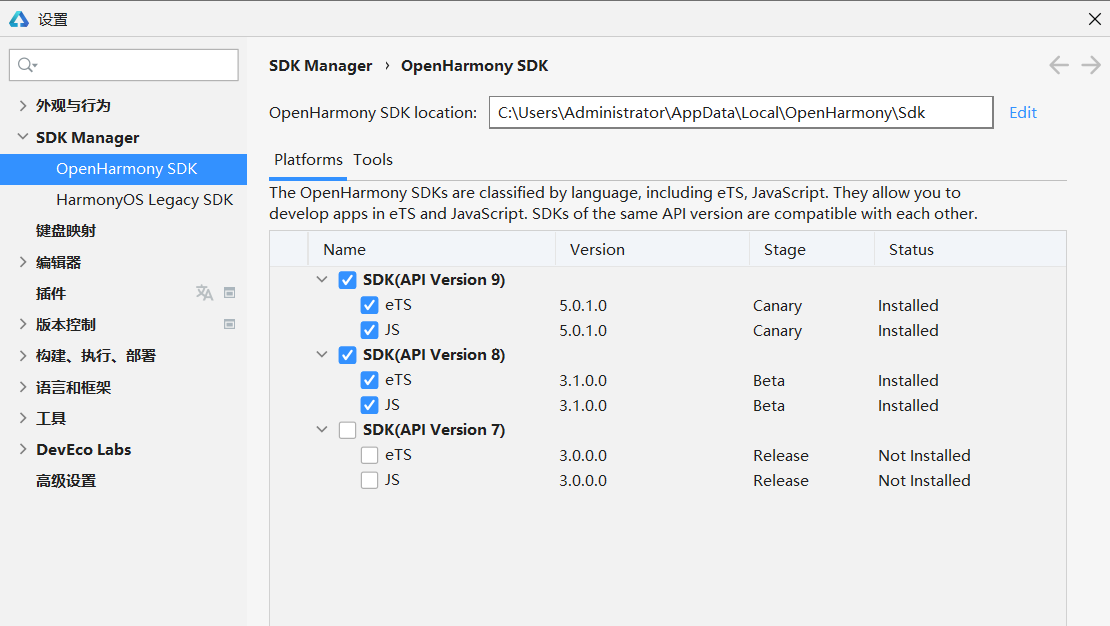Click the search magnifier icon
Image resolution: width=1110 pixels, height=626 pixels.
pyautogui.click(x=27, y=65)
